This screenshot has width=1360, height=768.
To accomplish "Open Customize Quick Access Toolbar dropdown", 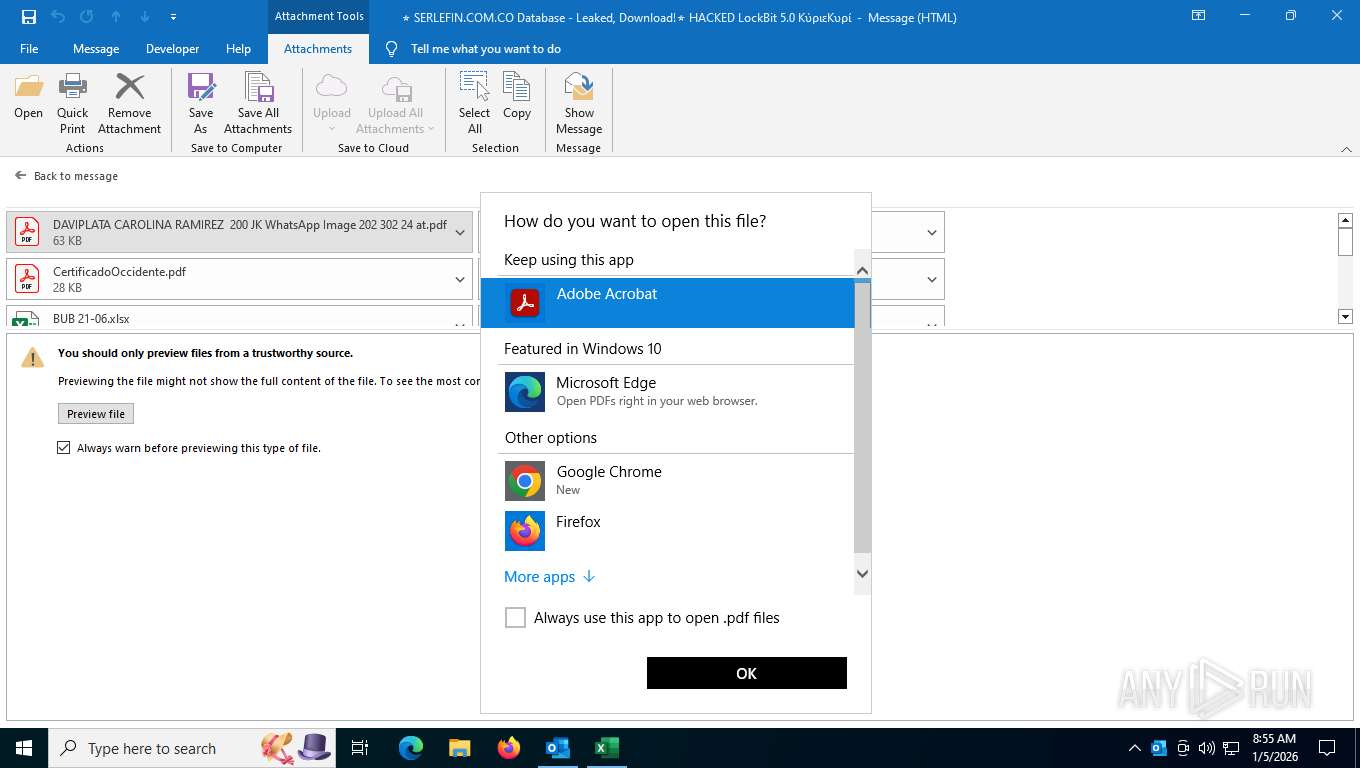I will pos(174,17).
